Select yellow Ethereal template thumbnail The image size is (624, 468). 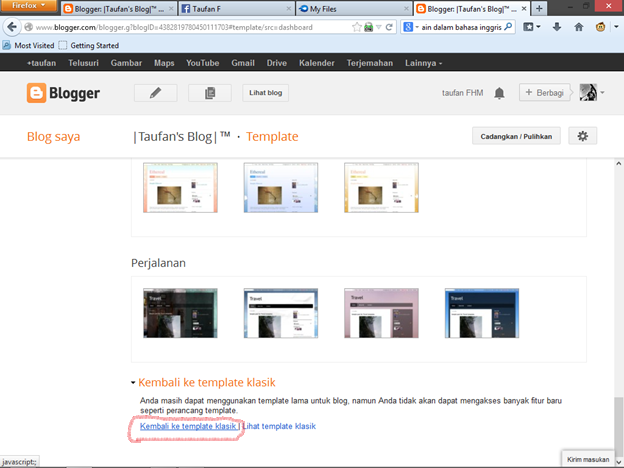[381, 187]
